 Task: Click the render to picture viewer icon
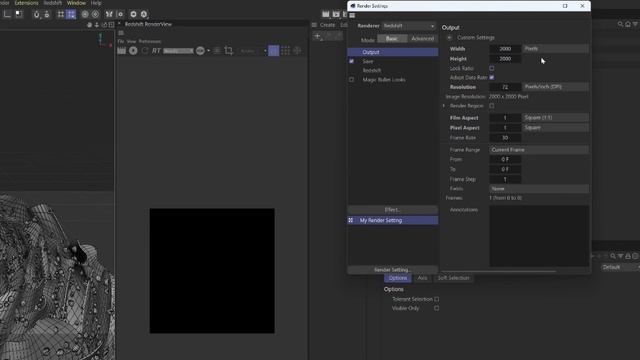pos(336,14)
